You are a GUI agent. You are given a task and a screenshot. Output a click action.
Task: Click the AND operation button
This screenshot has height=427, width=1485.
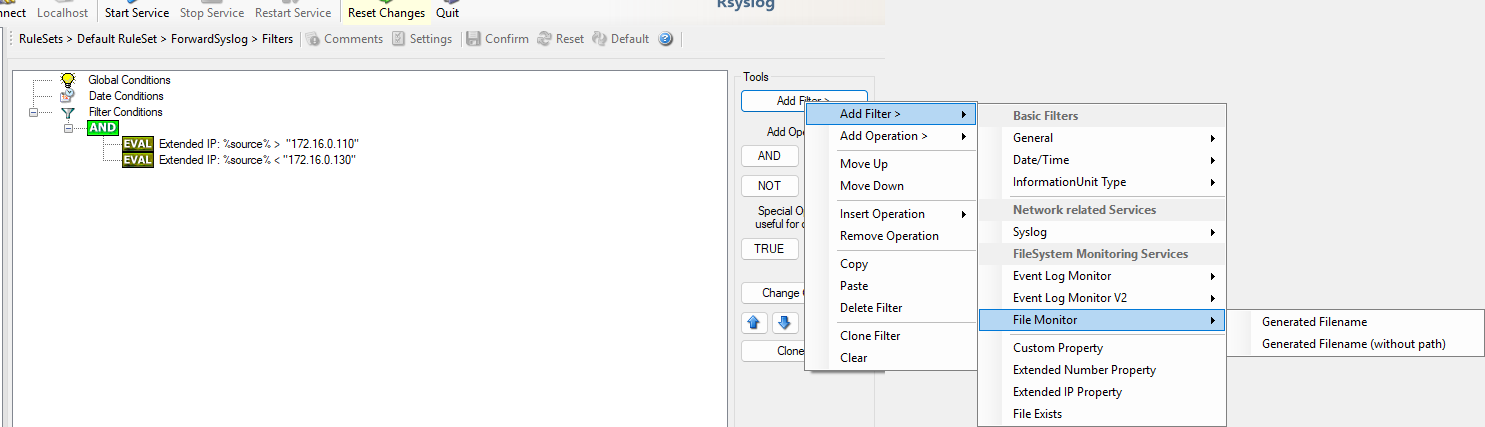pyautogui.click(x=769, y=156)
